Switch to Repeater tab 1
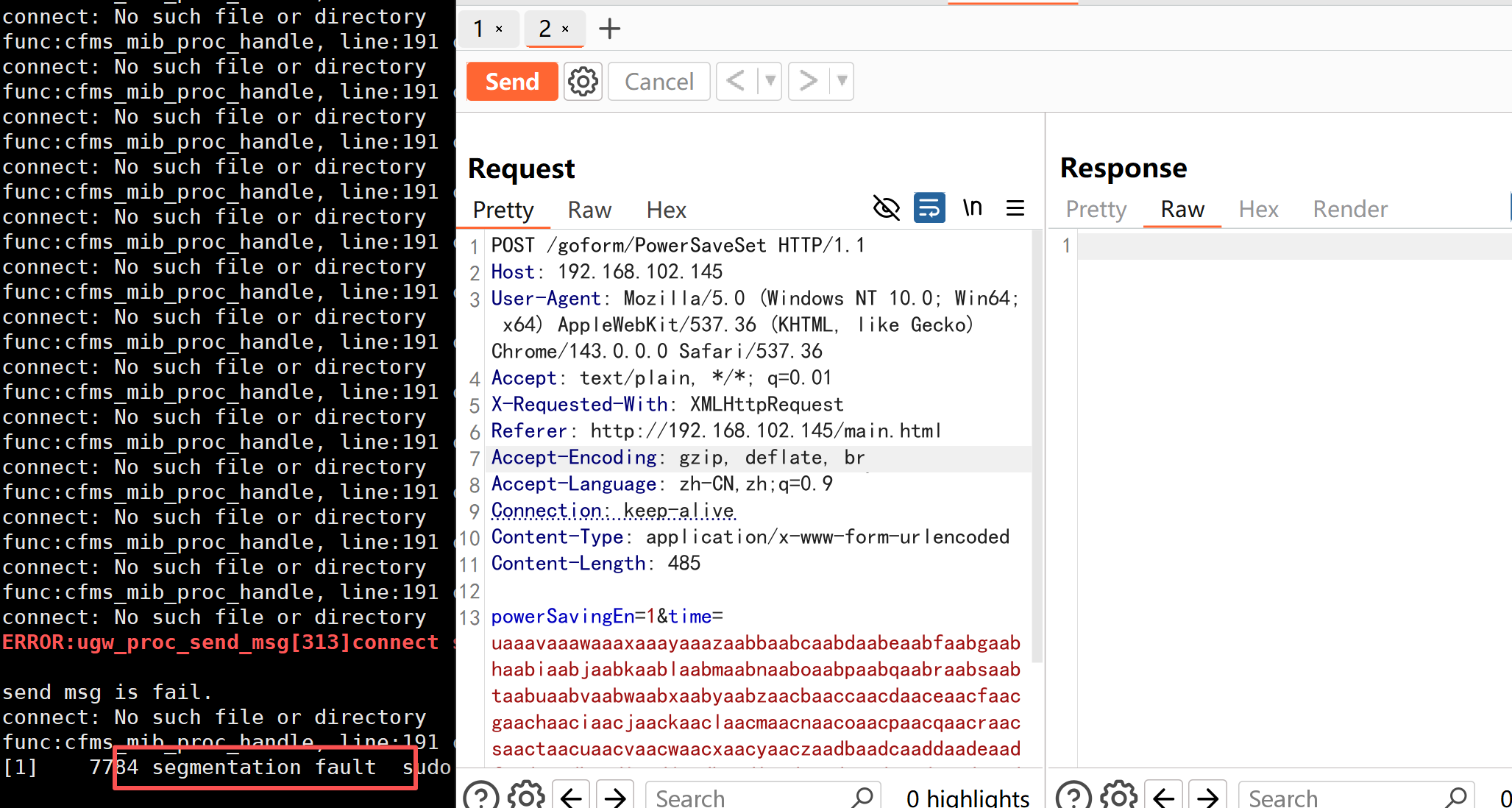 [479, 29]
